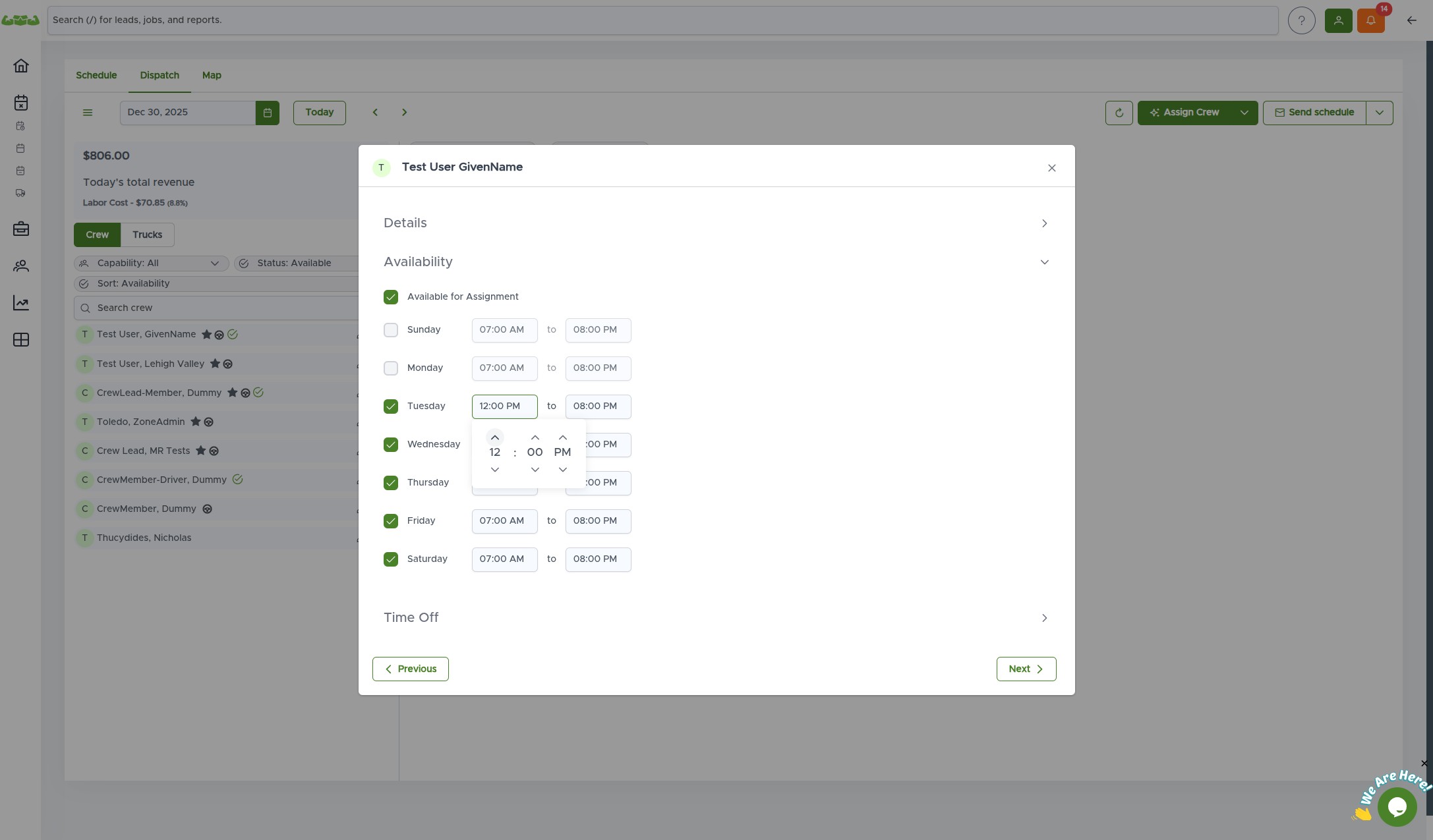Open Assign Crew dropdown arrow
Viewport: 1433px width, 840px height.
[1244, 113]
